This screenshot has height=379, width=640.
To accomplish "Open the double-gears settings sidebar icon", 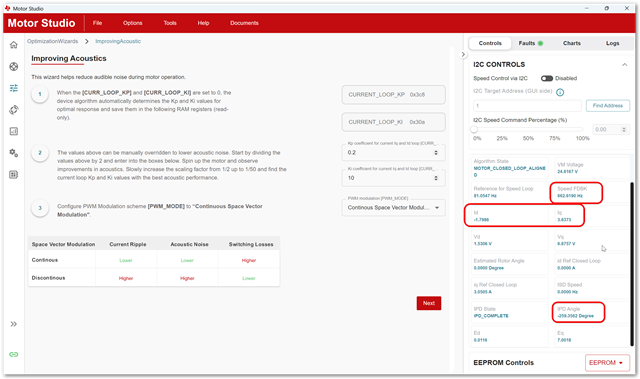I will pyautogui.click(x=14, y=153).
